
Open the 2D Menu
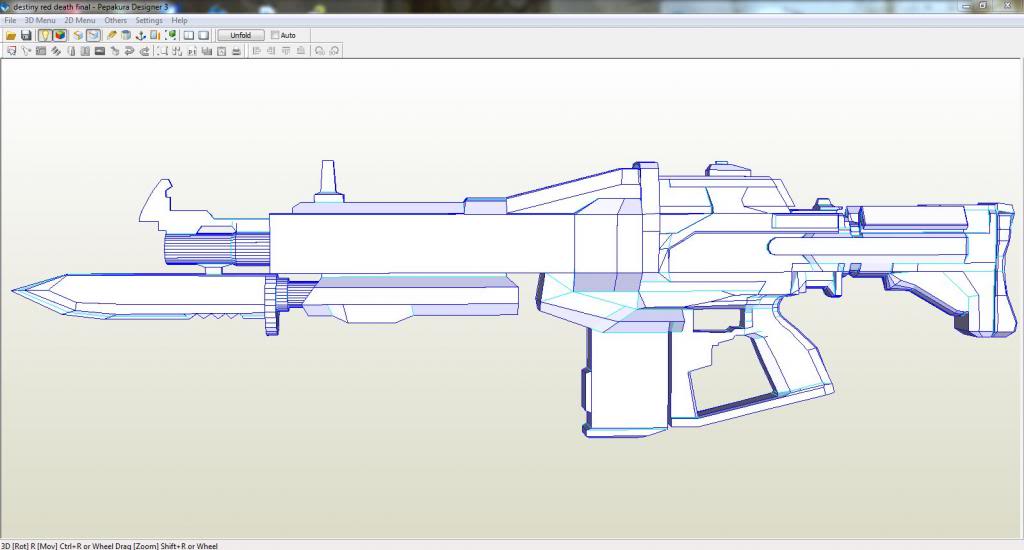80,20
